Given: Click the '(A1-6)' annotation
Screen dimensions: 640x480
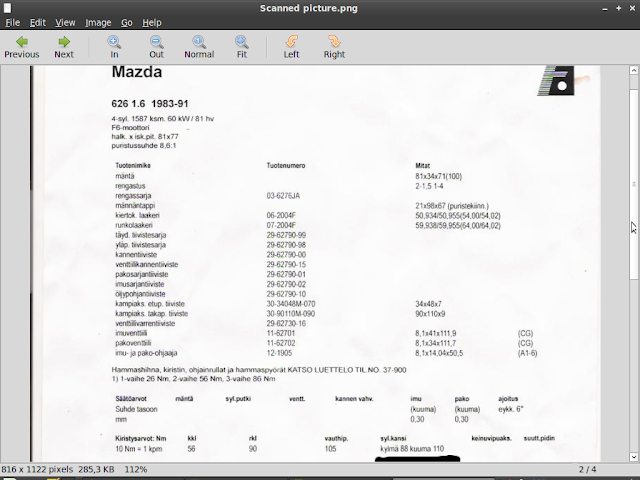Looking at the screenshot, I should pos(527,353).
